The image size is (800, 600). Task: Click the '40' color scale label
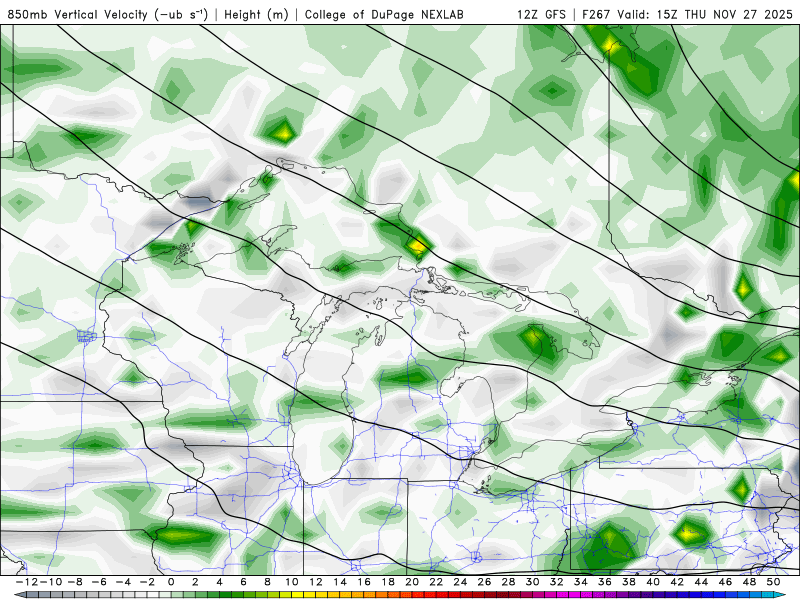653,582
